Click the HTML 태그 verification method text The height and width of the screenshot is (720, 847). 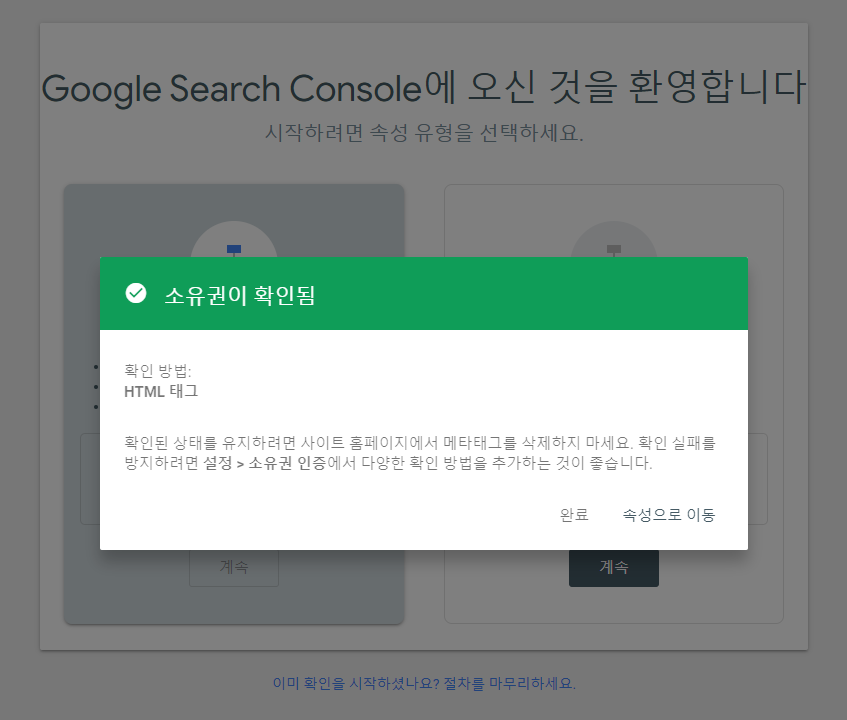click(x=161, y=391)
